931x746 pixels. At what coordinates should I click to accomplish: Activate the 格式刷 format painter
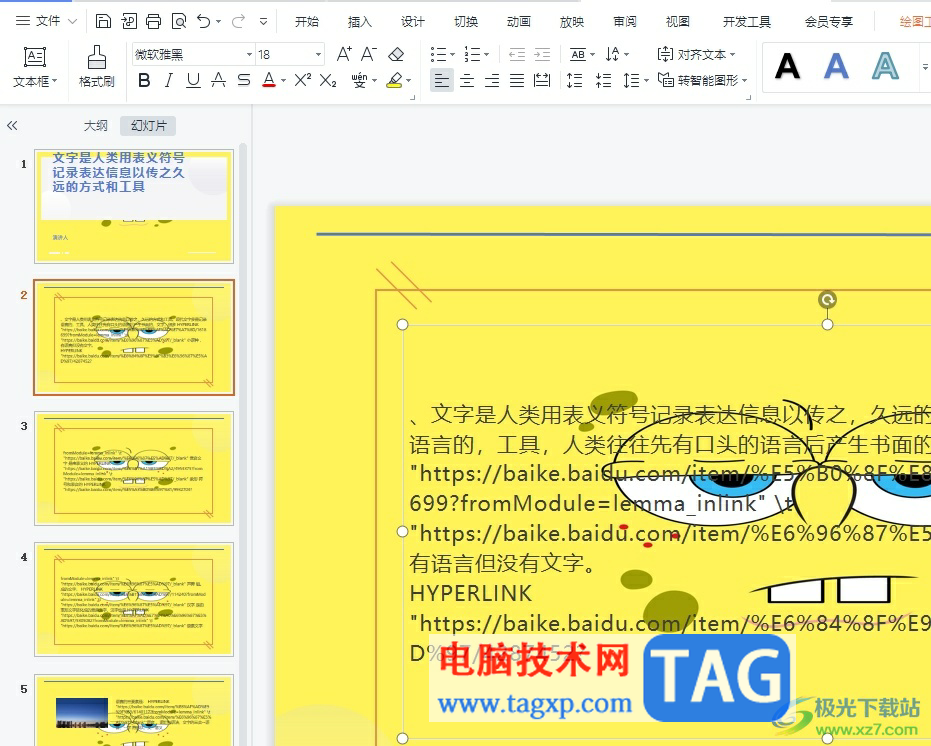point(97,67)
